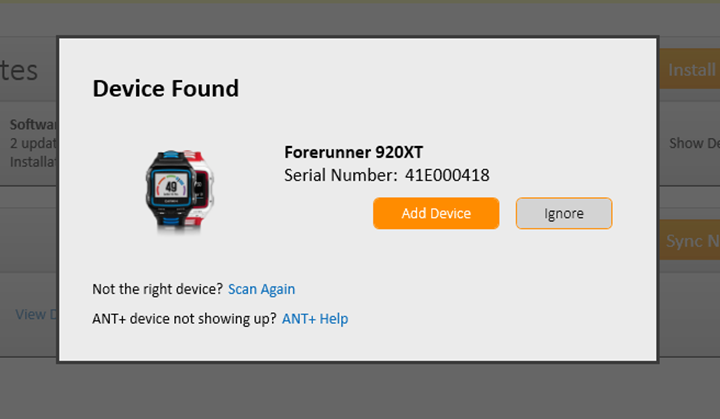
Task: Click the 'Installat' text in background
Action: pyautogui.click(x=33, y=162)
